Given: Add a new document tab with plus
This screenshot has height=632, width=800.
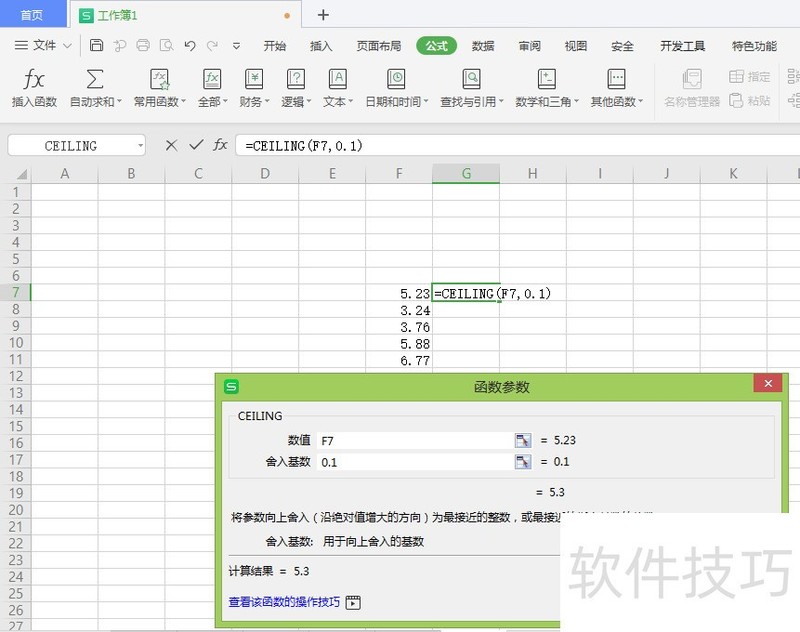Looking at the screenshot, I should pyautogui.click(x=323, y=15).
